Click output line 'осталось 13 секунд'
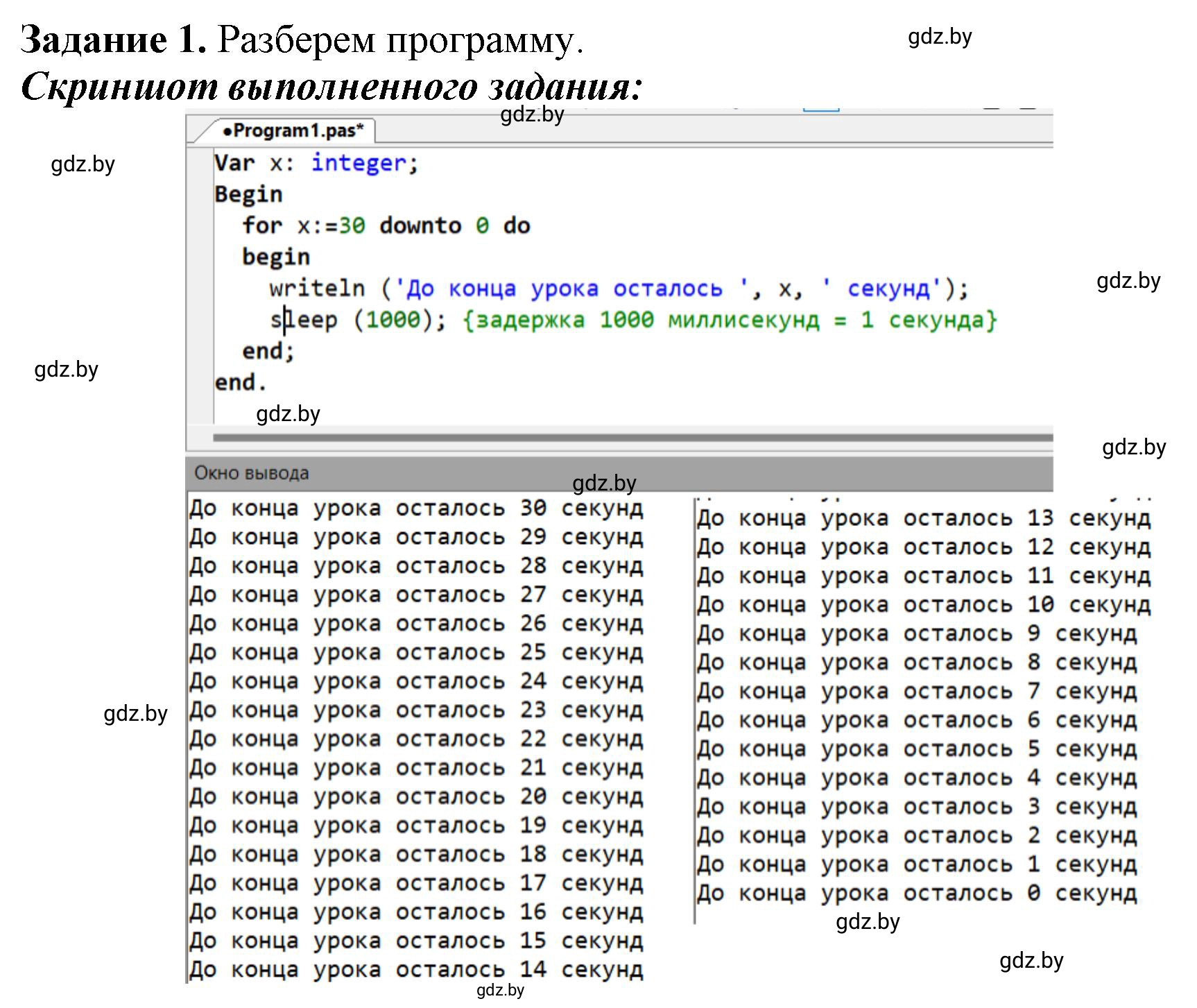Image resolution: width=1197 pixels, height=1008 pixels. pyautogui.click(x=924, y=518)
